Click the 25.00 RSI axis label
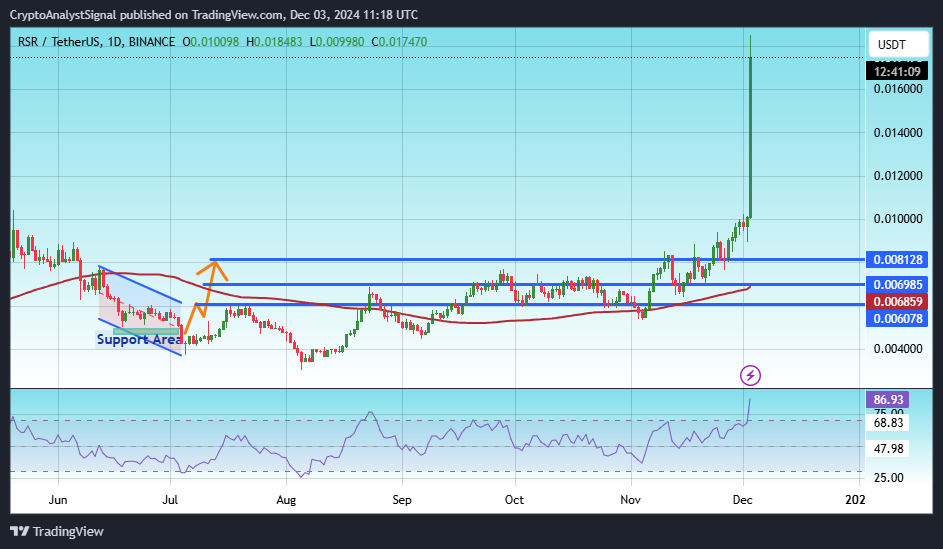 888,477
